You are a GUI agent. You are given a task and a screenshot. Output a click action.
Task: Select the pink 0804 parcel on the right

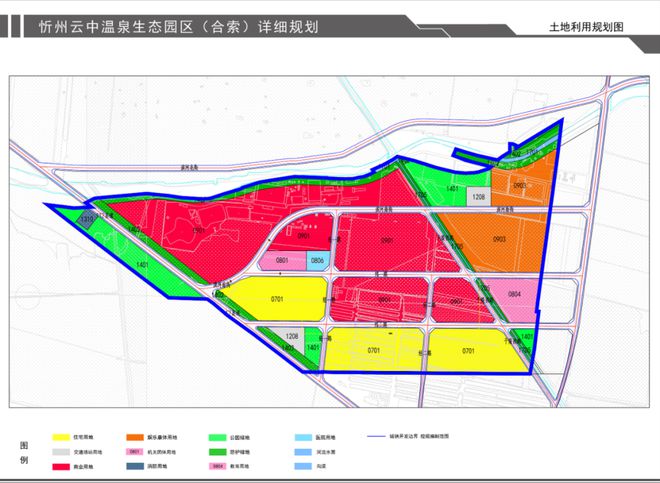click(514, 295)
